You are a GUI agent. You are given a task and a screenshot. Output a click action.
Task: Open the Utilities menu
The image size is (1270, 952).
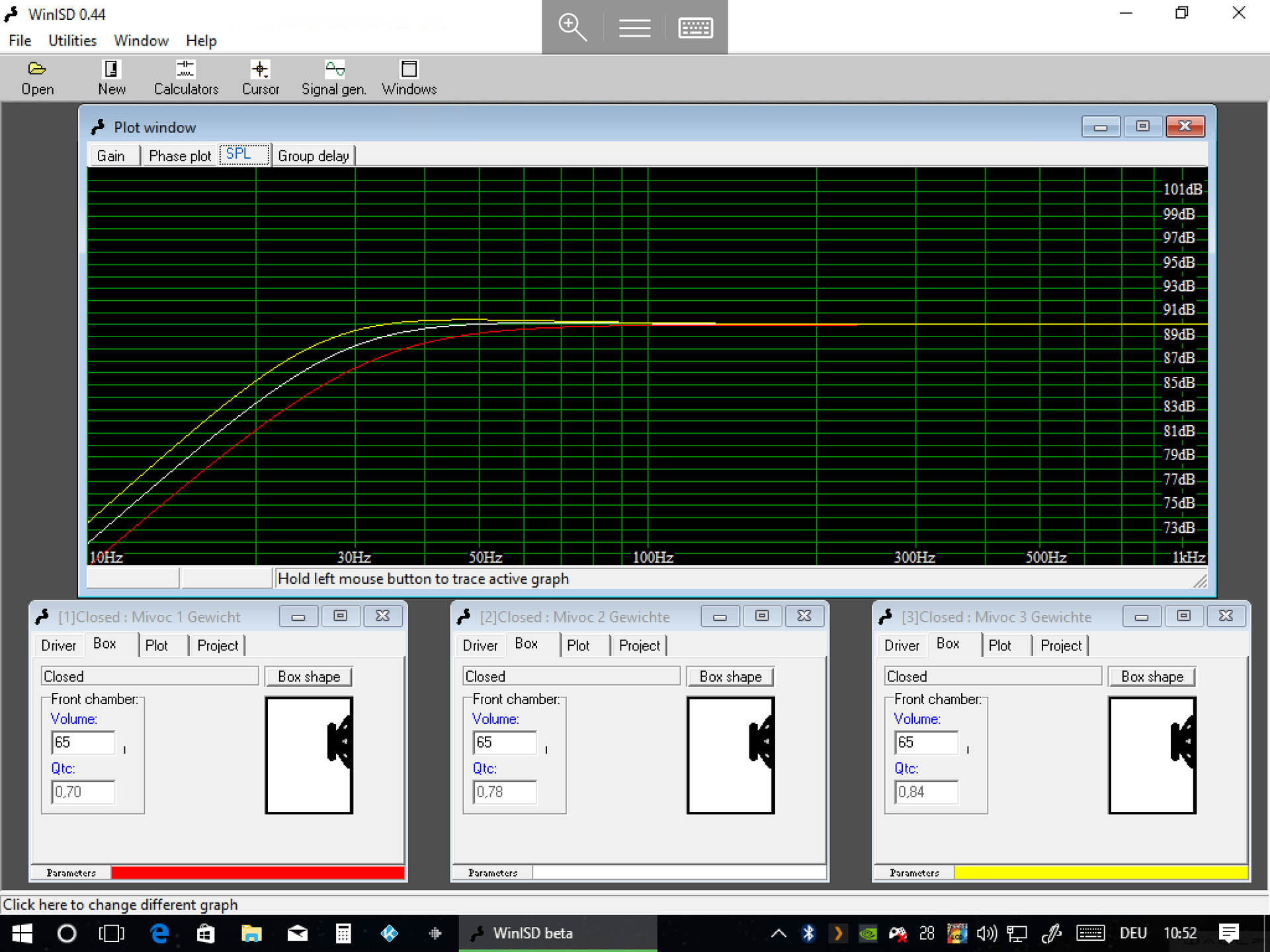pyautogui.click(x=72, y=41)
